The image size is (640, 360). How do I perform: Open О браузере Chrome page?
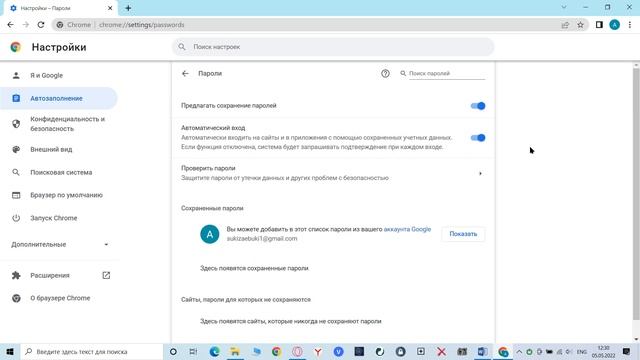pos(59,298)
